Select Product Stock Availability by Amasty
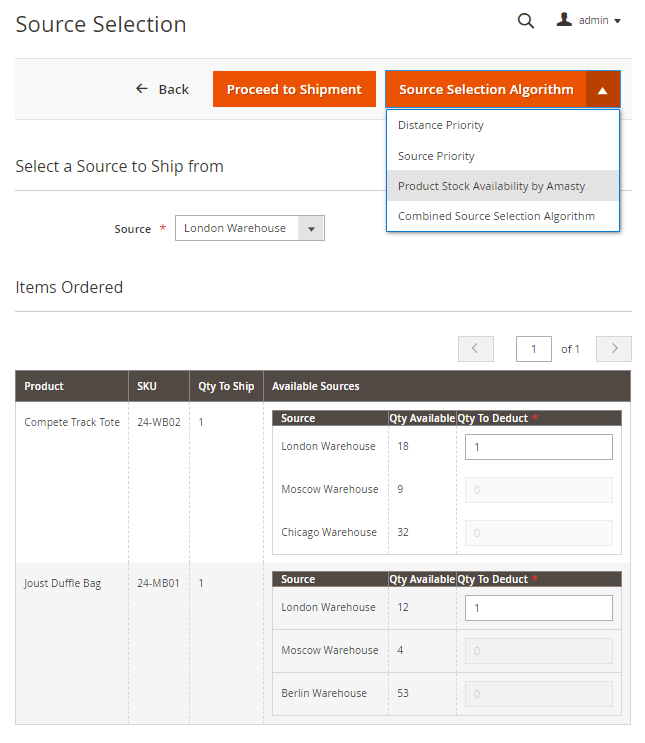This screenshot has height=743, width=645. [491, 186]
